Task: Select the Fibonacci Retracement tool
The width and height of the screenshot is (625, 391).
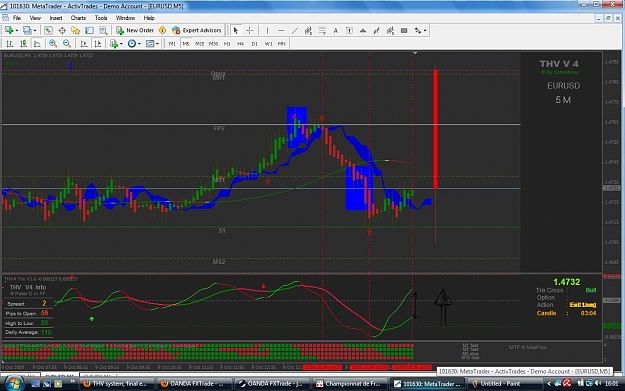Action: click(322, 30)
